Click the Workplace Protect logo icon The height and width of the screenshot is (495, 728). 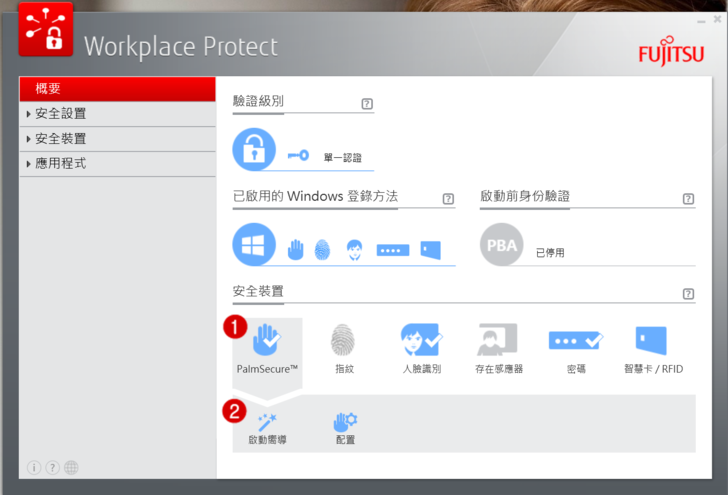46,29
